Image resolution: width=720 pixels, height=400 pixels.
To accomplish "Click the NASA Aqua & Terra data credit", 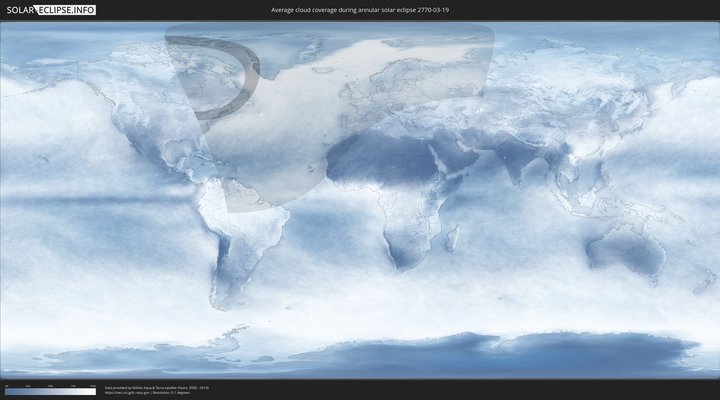I will (x=157, y=387).
